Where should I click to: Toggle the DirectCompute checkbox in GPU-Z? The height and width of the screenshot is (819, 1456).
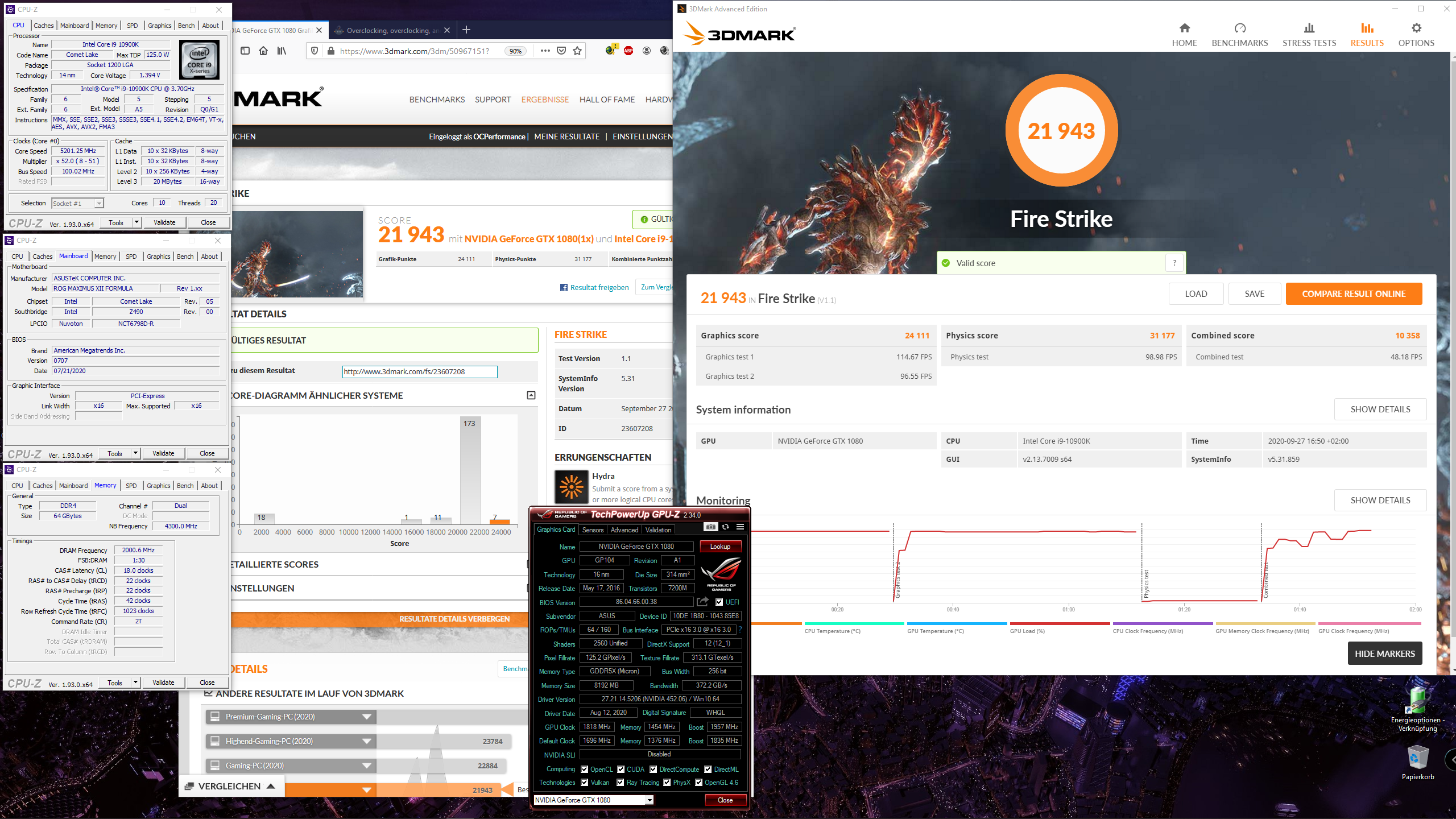(x=653, y=769)
